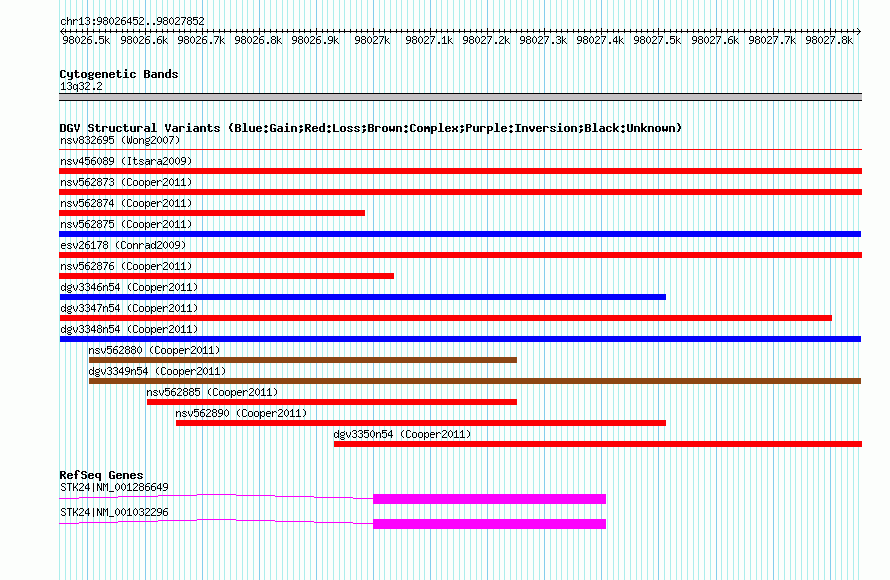Click the red nsv562890 variant bar
The width and height of the screenshot is (890, 580).
pyautogui.click(x=421, y=423)
